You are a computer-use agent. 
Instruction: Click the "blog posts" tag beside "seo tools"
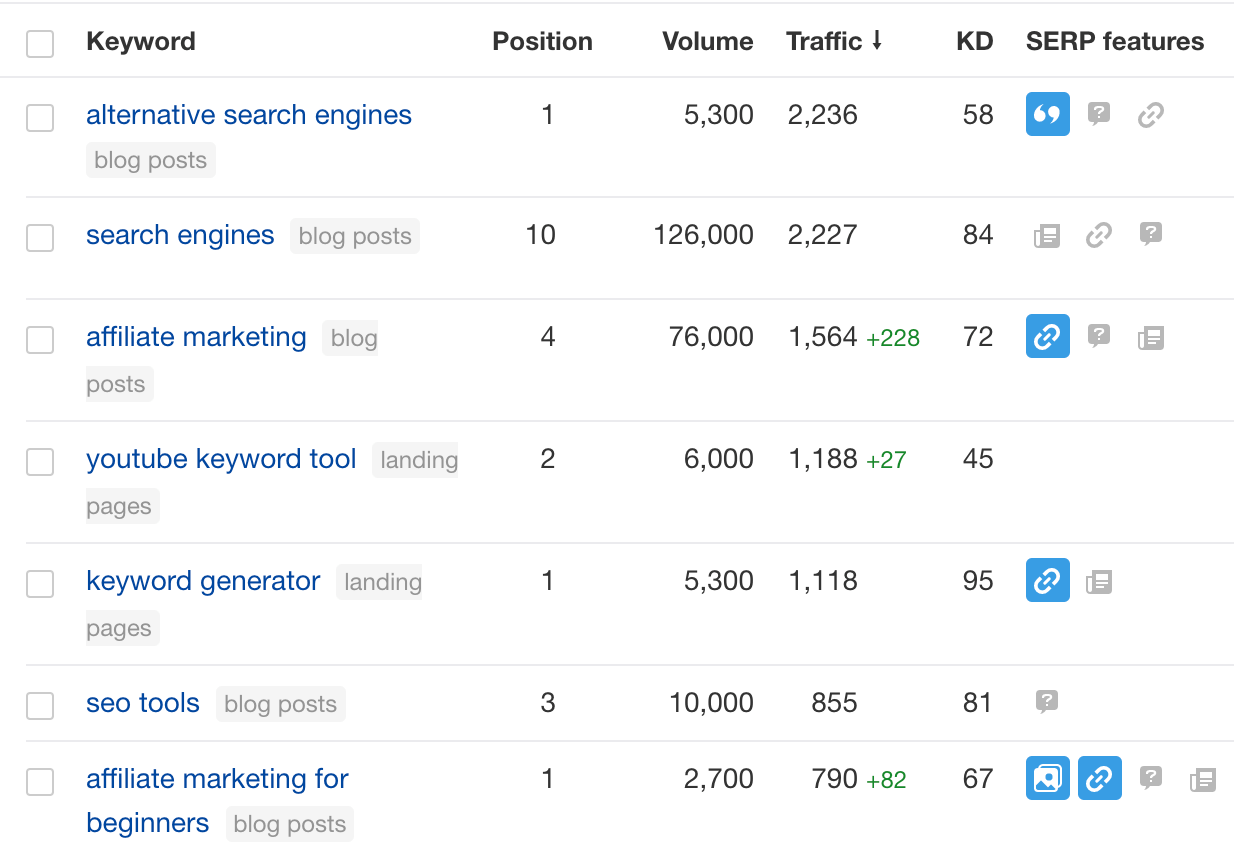(280, 703)
